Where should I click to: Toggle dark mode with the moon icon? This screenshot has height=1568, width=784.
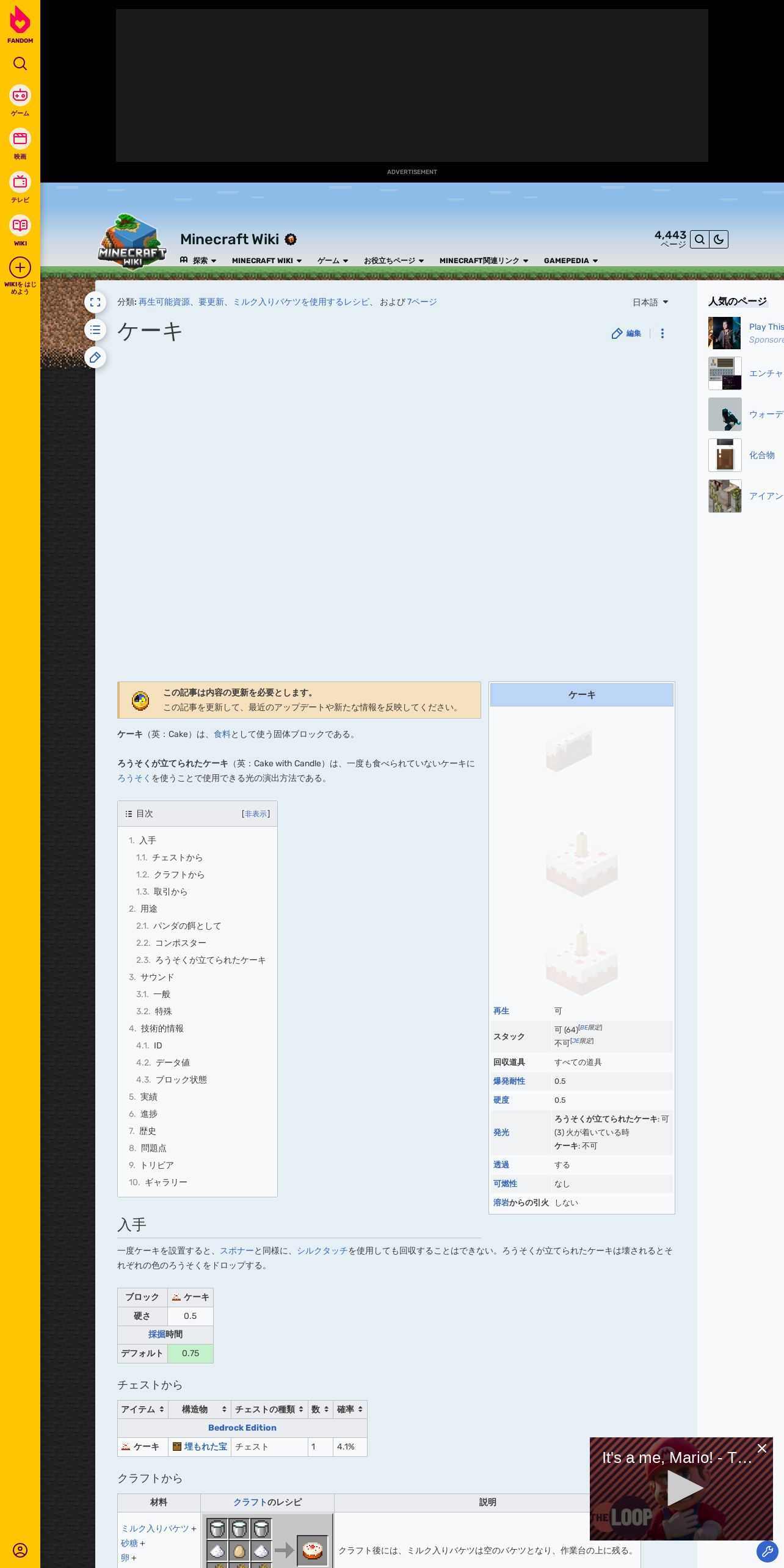(x=719, y=239)
